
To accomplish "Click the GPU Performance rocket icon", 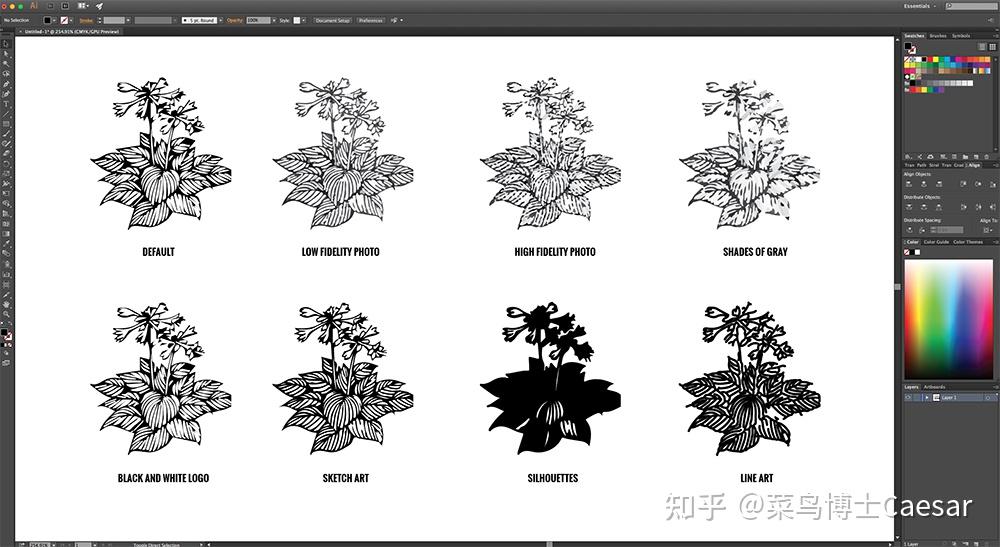I will click(99, 6).
